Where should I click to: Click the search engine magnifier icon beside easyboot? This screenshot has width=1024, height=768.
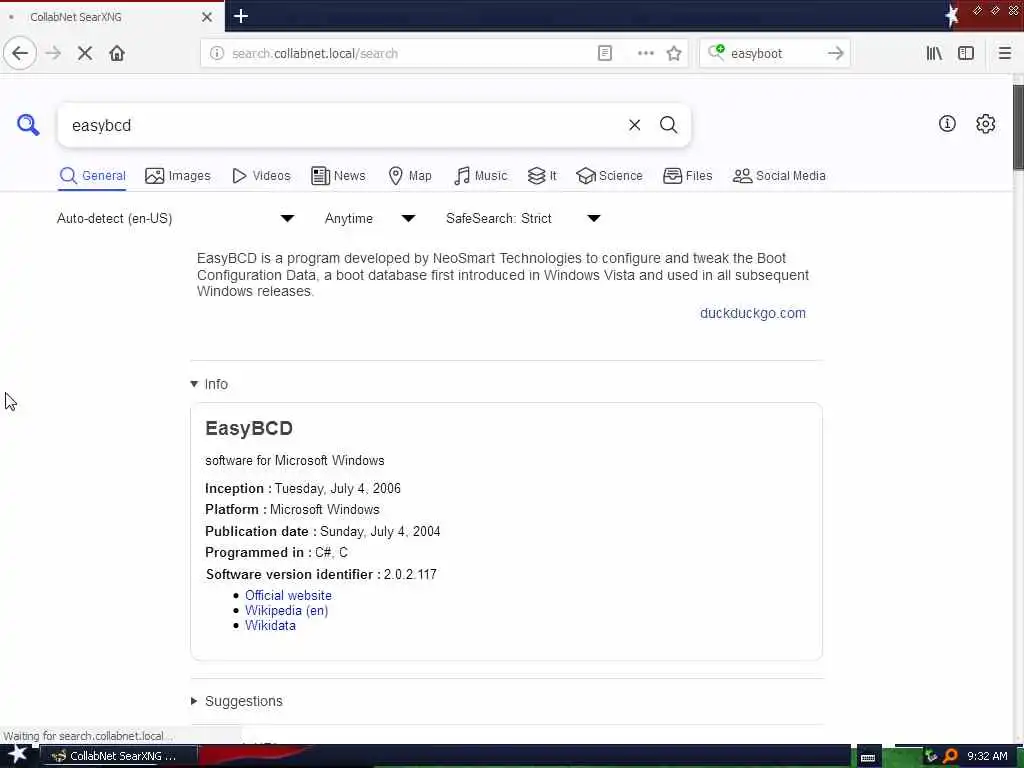point(716,52)
